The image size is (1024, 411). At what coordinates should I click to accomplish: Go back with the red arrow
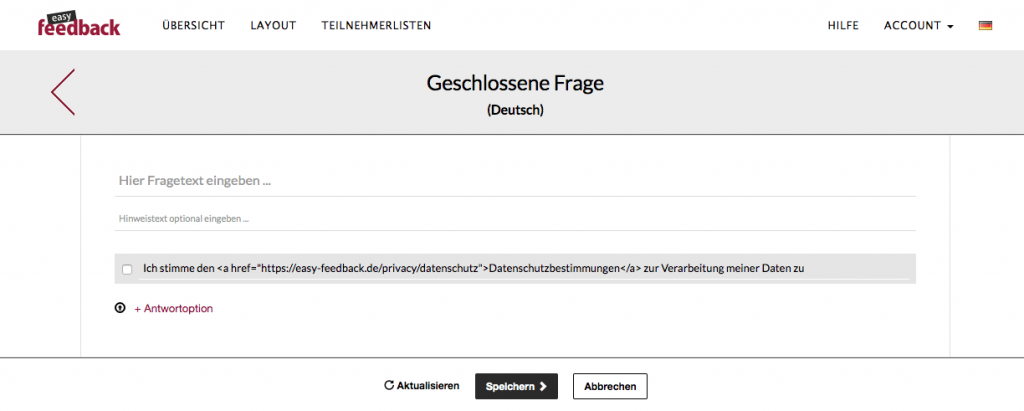pos(63,92)
